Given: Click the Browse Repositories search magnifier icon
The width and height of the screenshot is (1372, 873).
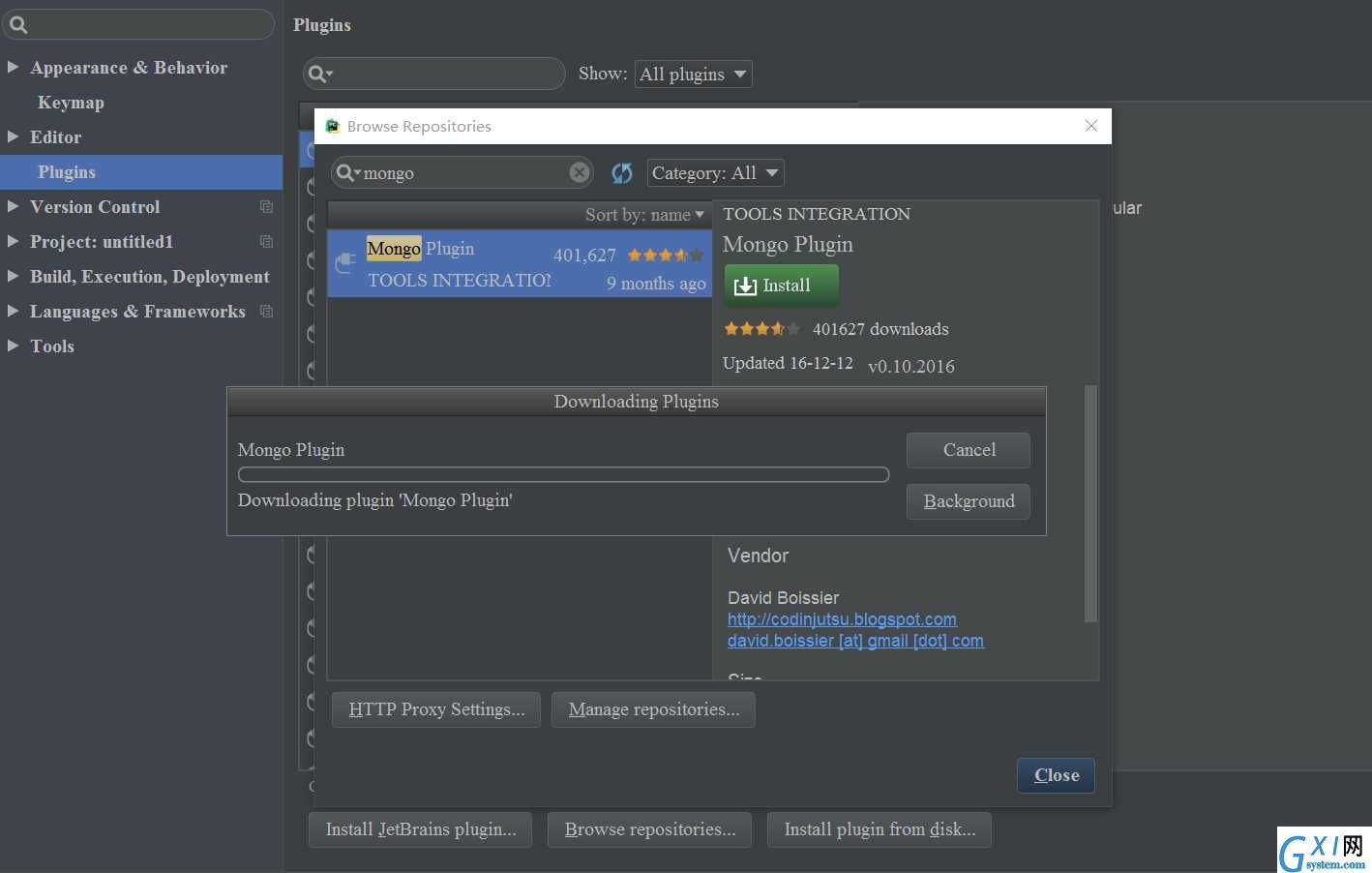Looking at the screenshot, I should (347, 172).
